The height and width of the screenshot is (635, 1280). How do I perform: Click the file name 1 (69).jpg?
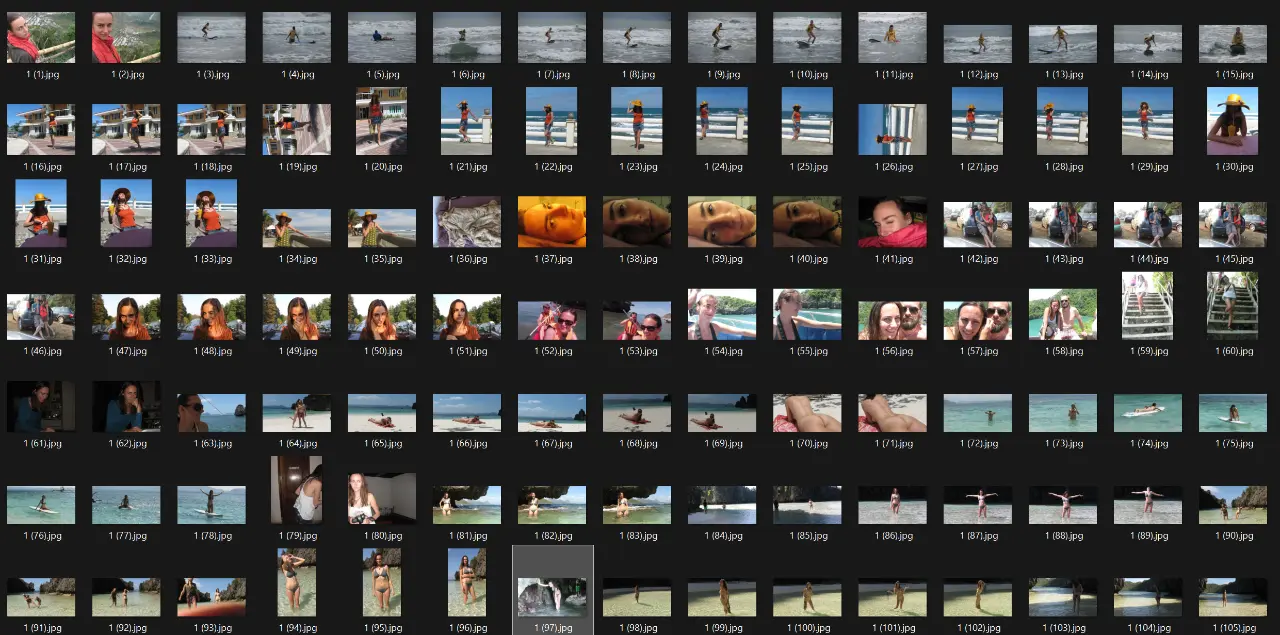pos(722,443)
